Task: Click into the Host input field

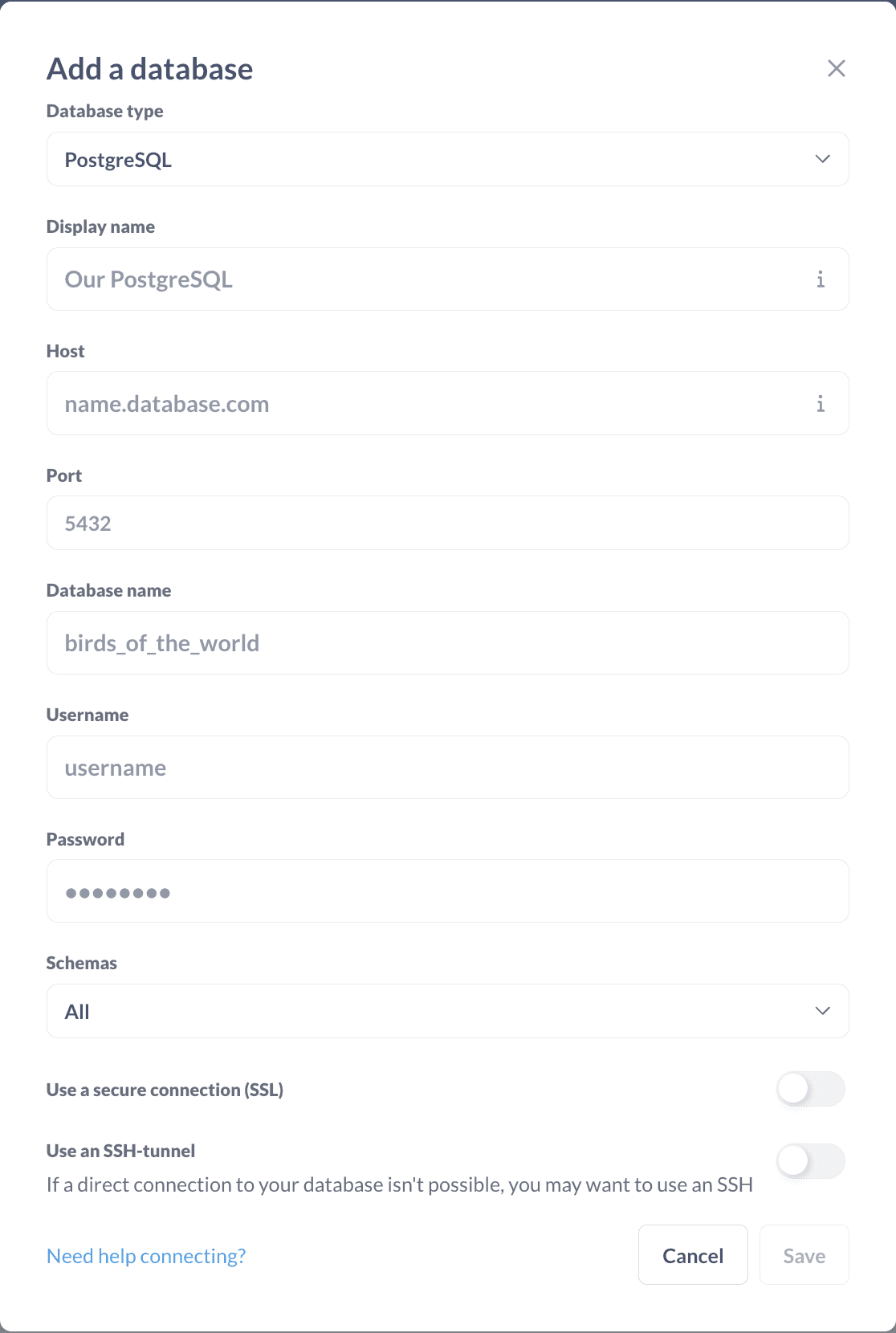Action: (x=426, y=404)
